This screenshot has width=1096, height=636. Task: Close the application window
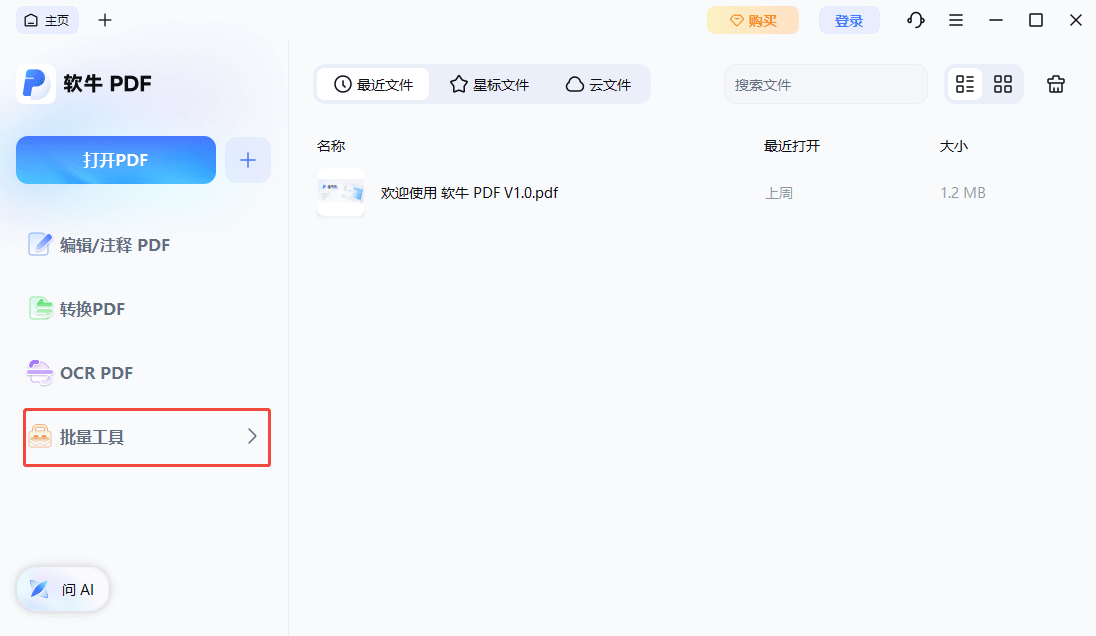[x=1076, y=20]
